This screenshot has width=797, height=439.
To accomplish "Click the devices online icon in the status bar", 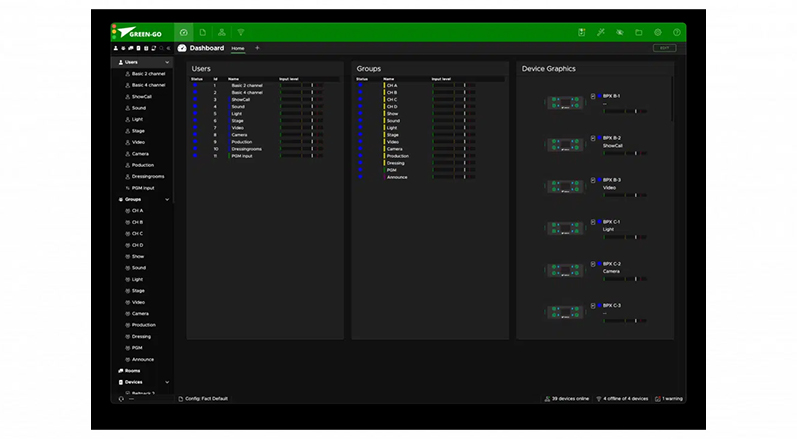I will coord(547,399).
